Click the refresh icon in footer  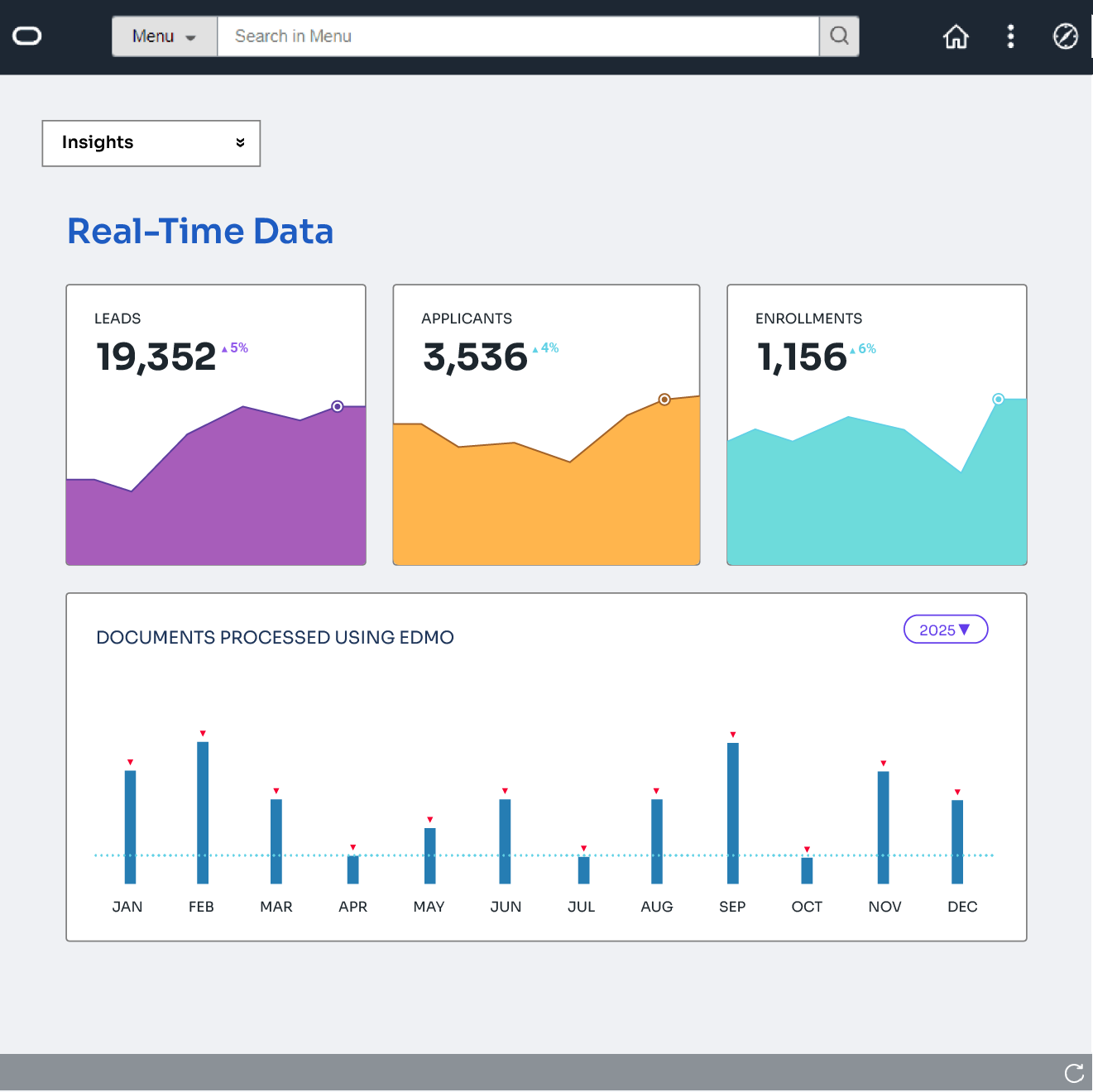[x=1074, y=1073]
